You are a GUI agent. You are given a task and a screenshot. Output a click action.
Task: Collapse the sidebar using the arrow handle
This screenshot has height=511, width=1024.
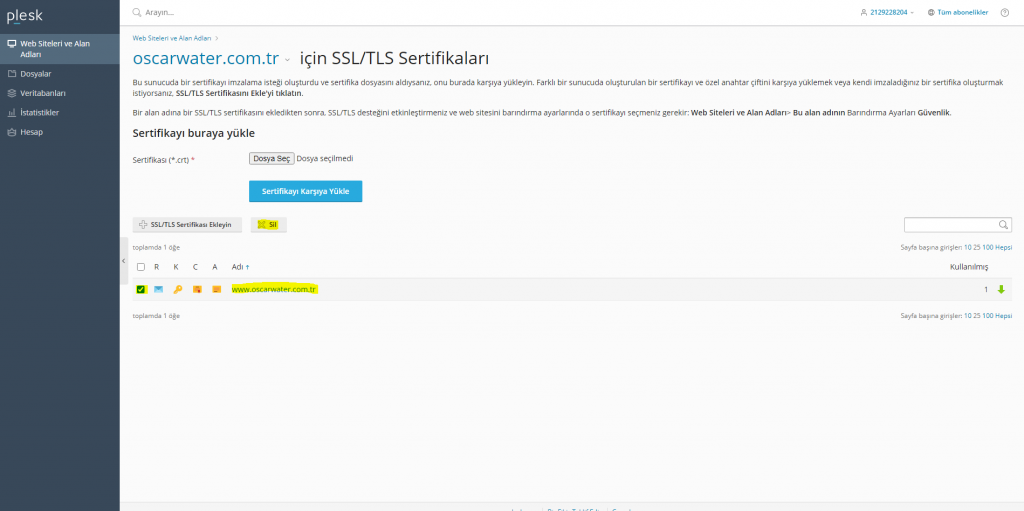pyautogui.click(x=123, y=261)
